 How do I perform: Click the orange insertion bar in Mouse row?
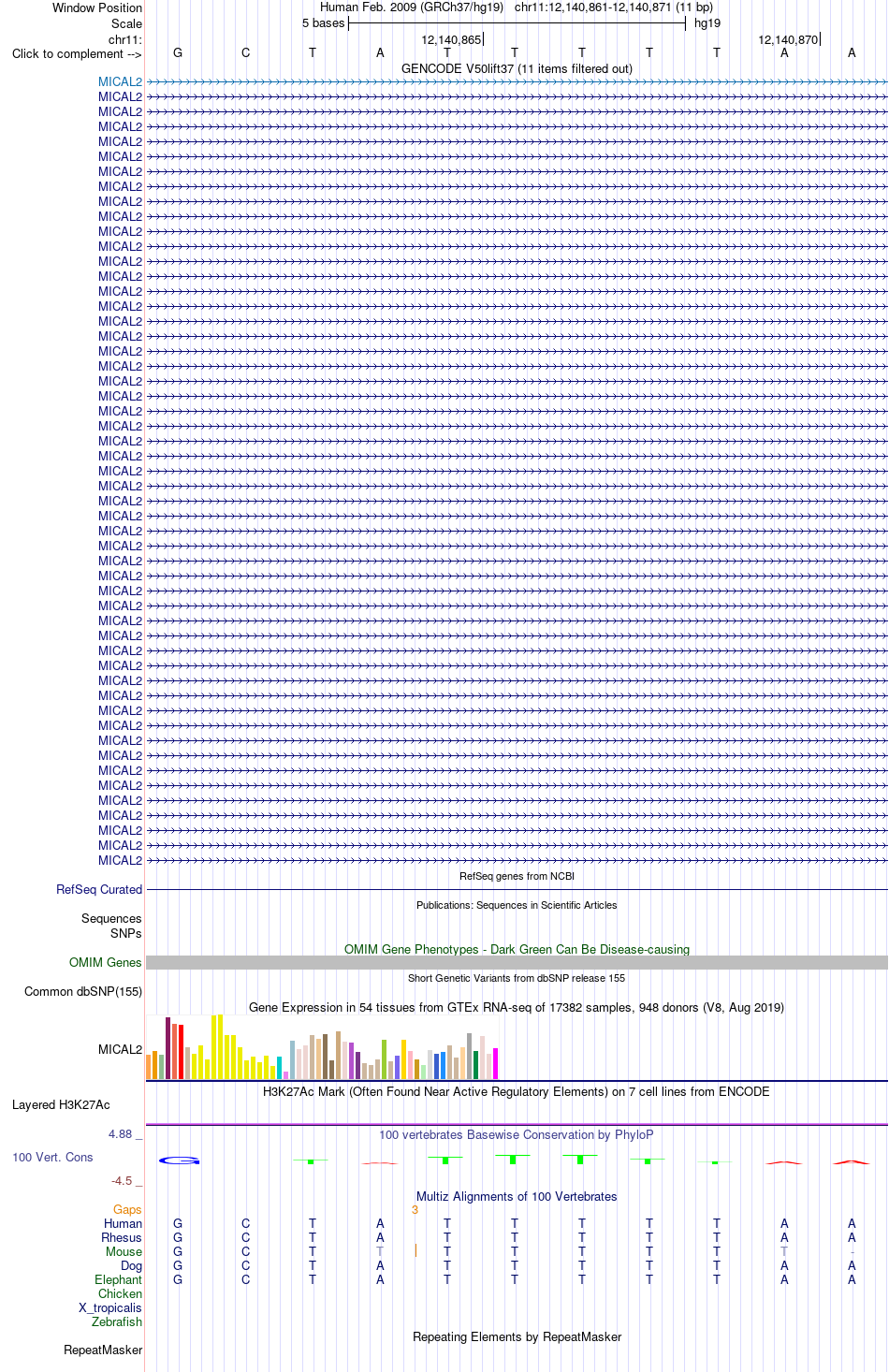coord(415,1250)
